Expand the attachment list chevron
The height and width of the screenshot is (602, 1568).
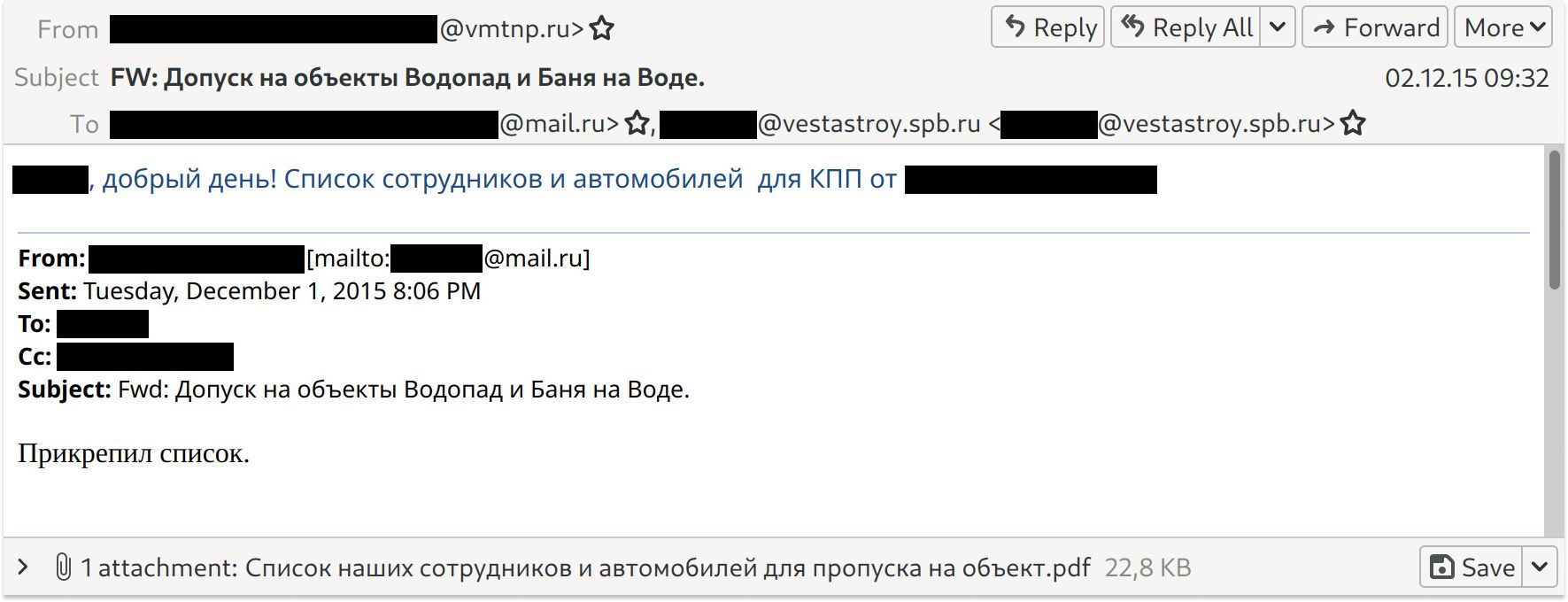click(24, 567)
